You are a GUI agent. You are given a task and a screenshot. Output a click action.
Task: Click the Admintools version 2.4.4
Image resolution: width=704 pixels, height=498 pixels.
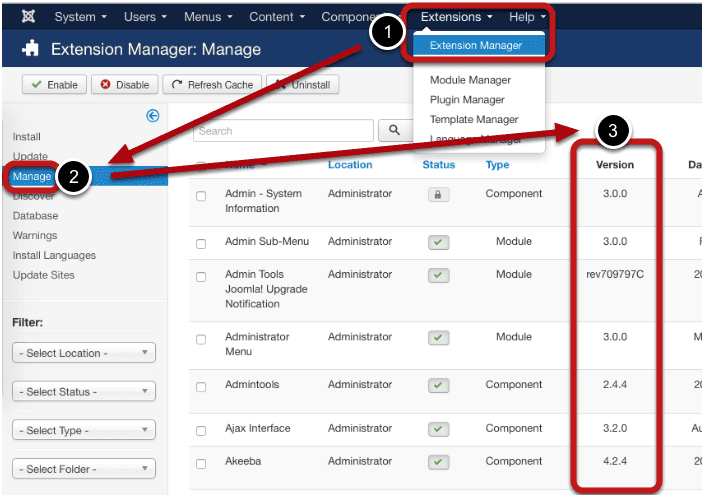tap(615, 384)
